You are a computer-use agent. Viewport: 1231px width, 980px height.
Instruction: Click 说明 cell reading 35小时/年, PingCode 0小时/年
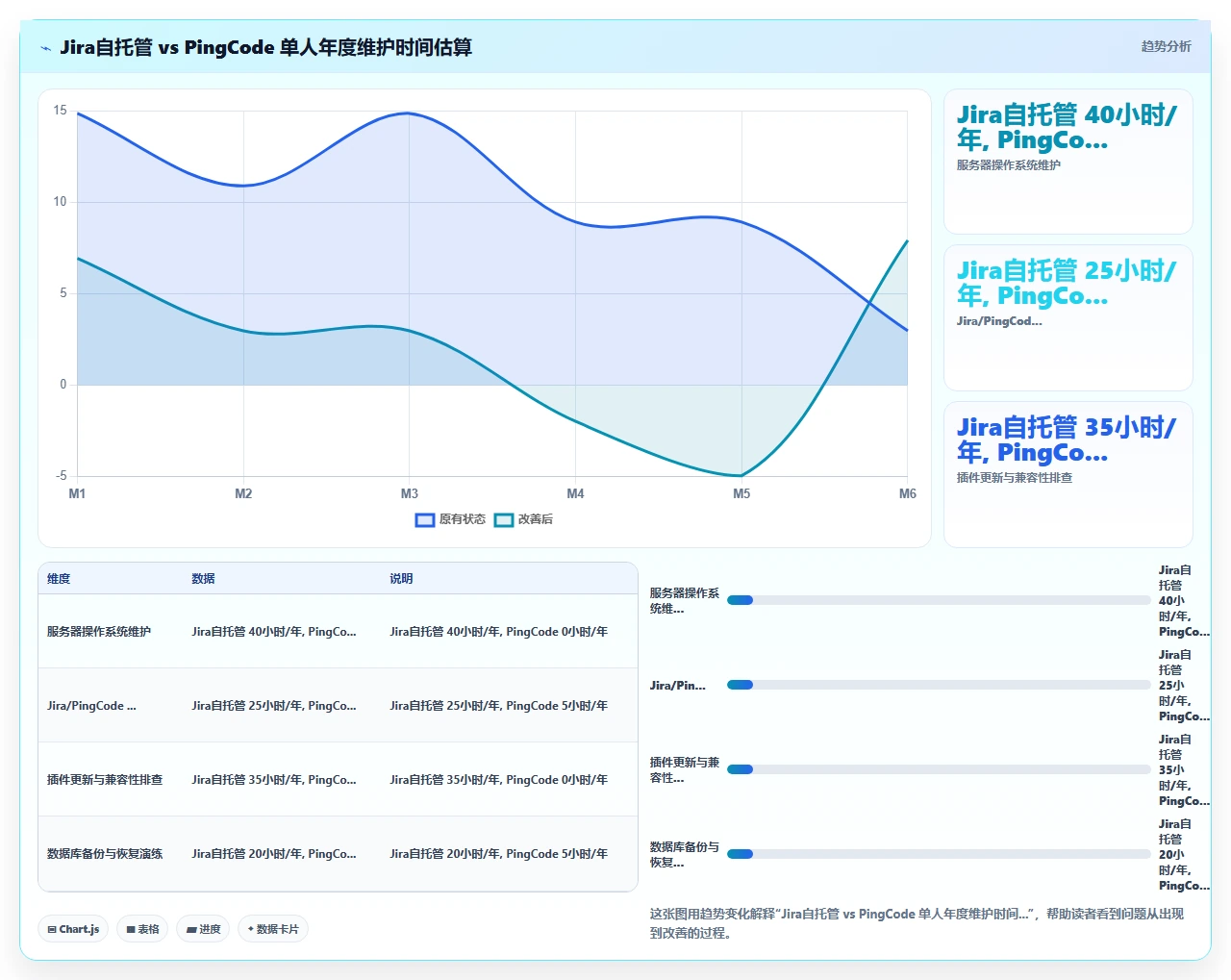point(498,780)
